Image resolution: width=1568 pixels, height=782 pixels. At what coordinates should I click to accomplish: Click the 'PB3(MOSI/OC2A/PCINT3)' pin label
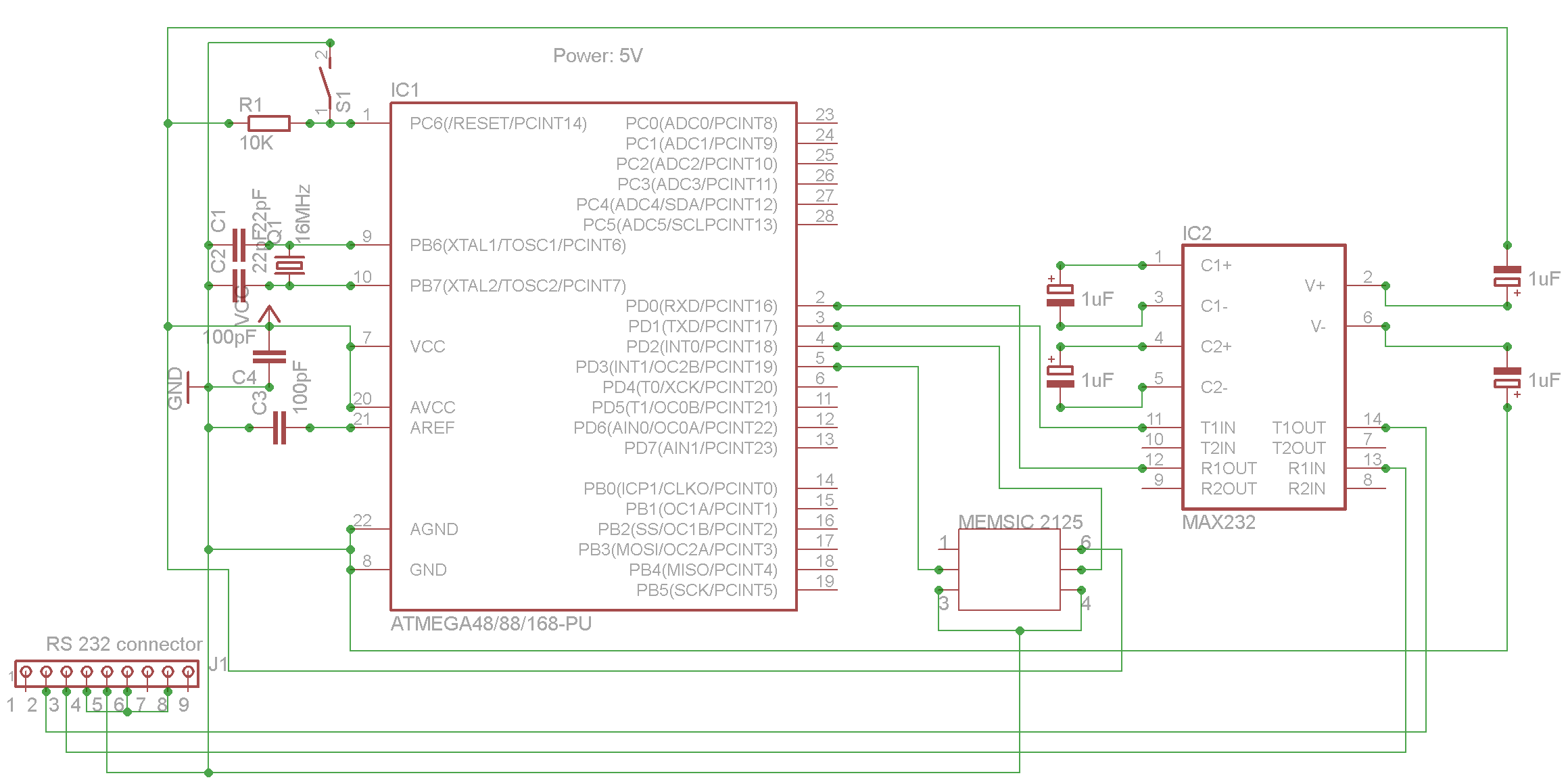[x=678, y=549]
